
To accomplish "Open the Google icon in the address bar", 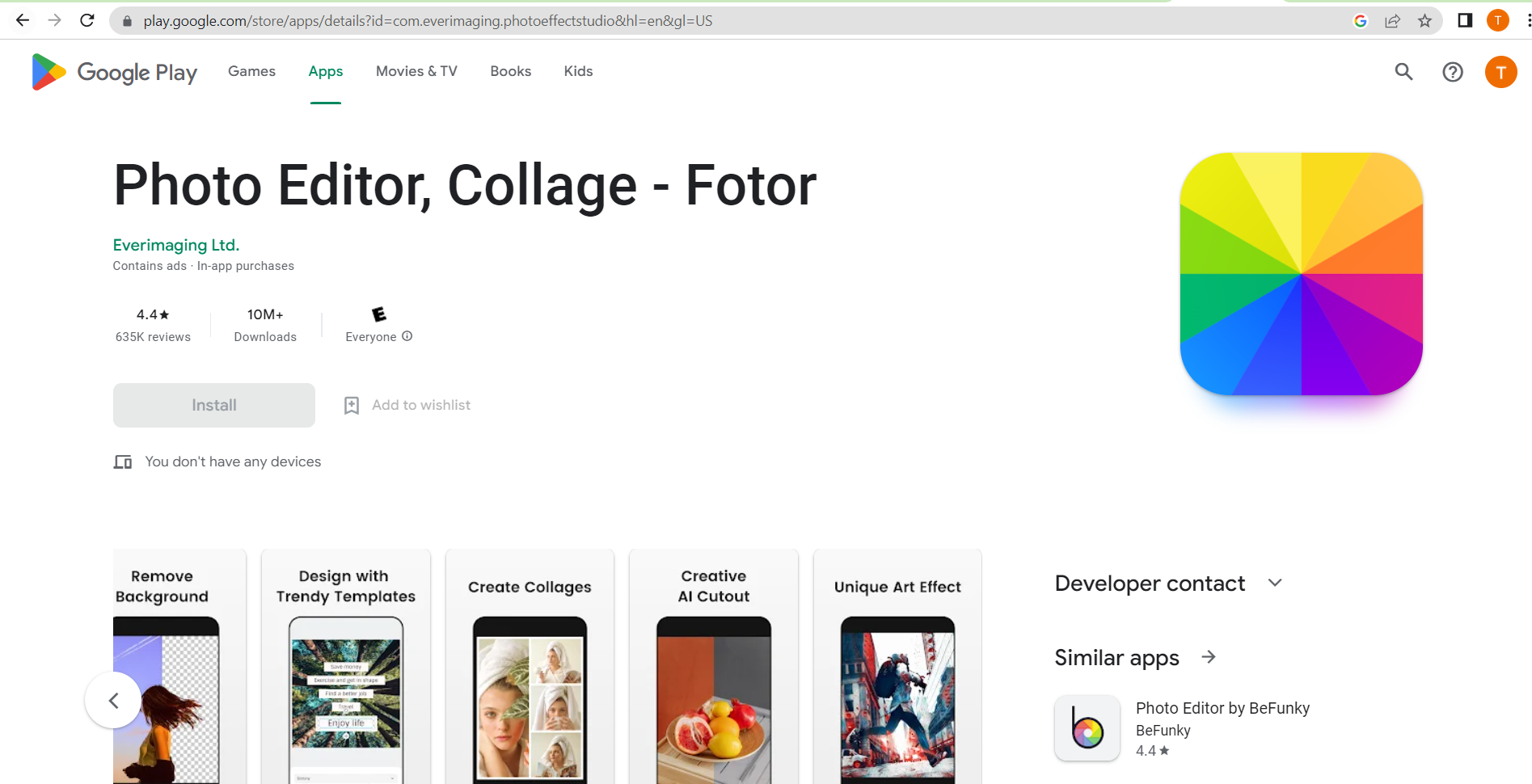I will pyautogui.click(x=1361, y=21).
